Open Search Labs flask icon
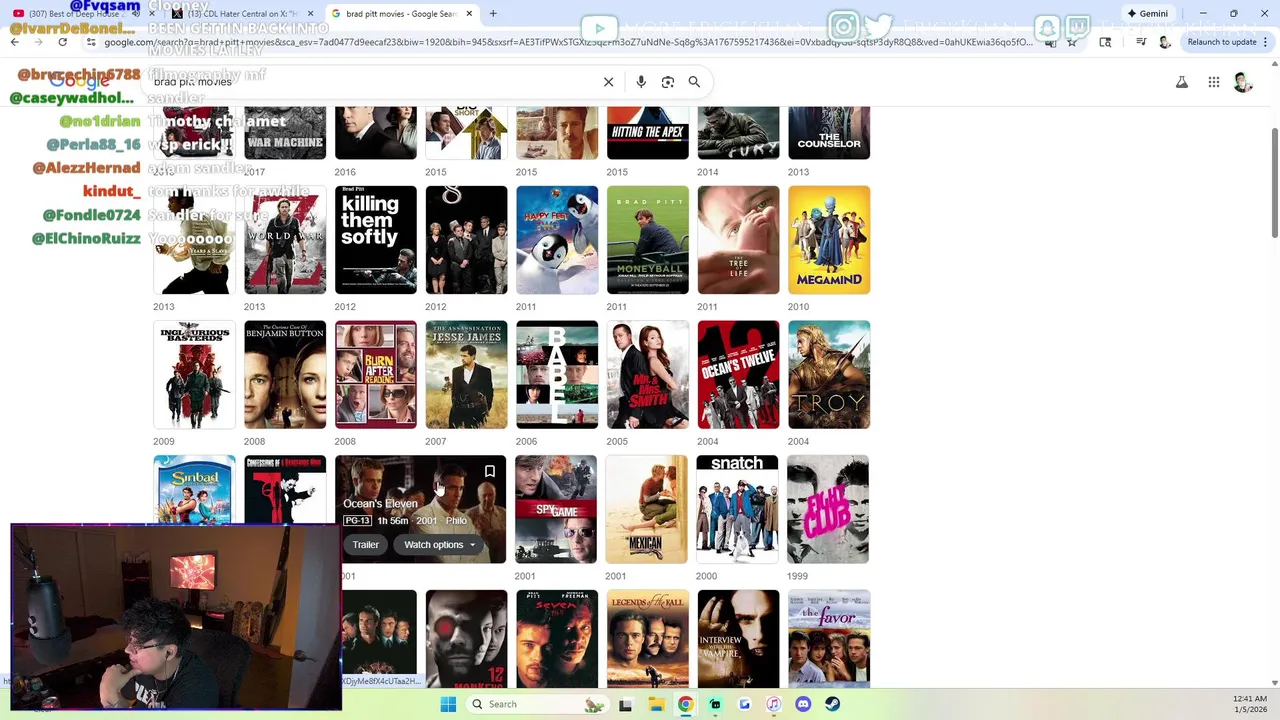Image resolution: width=1280 pixels, height=720 pixels. pos(1182,82)
